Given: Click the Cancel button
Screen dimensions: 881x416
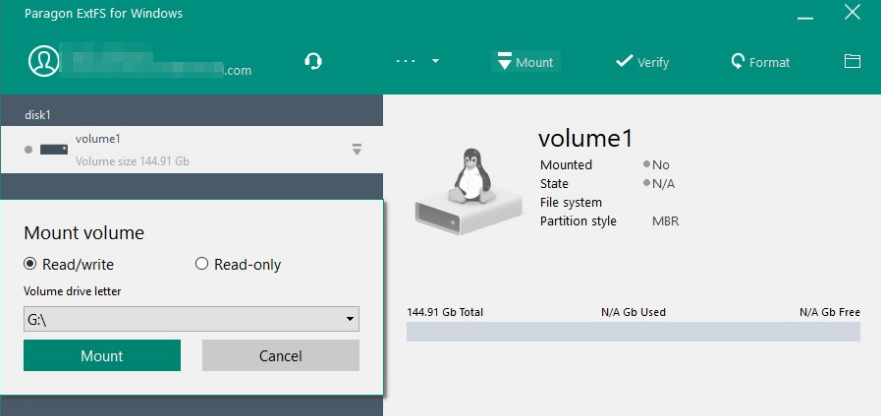Looking at the screenshot, I should [x=280, y=355].
